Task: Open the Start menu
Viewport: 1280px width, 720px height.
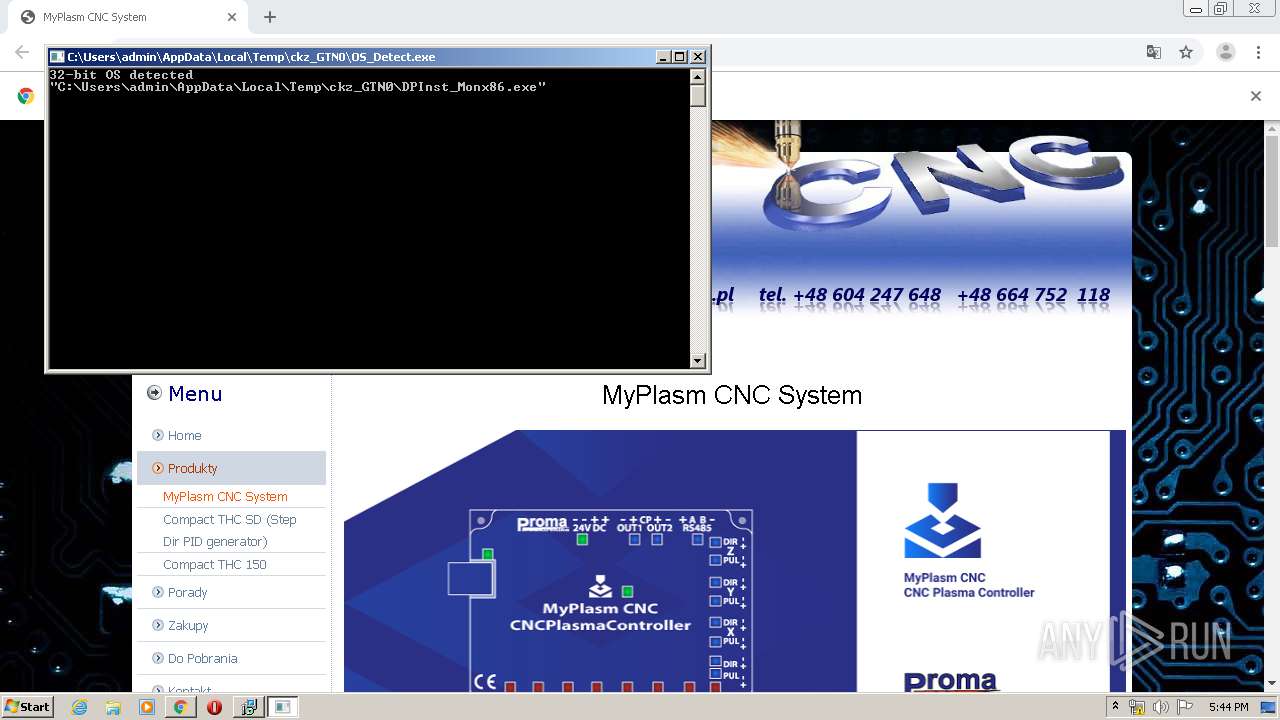Action: coord(27,707)
